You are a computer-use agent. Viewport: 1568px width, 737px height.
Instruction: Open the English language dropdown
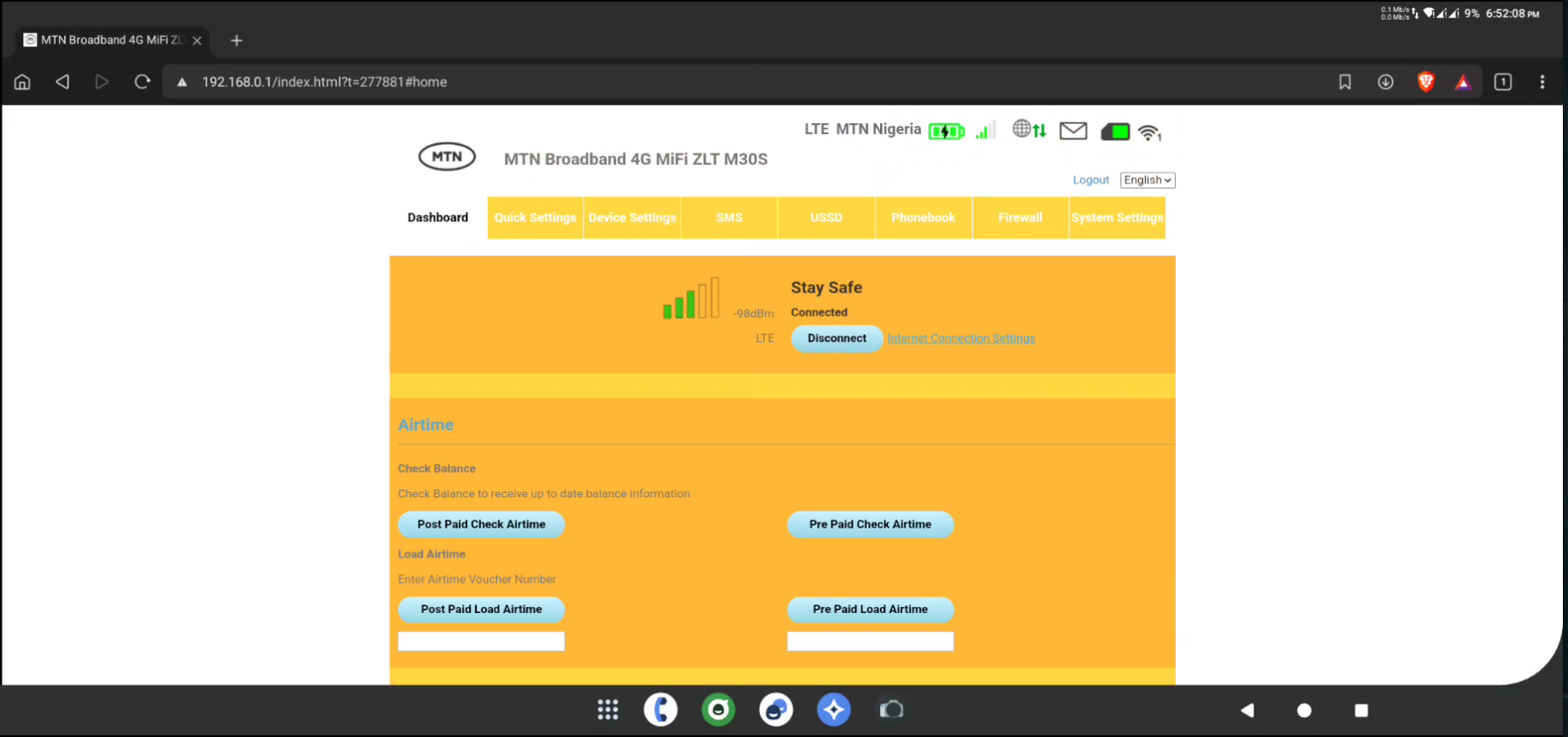(1148, 180)
